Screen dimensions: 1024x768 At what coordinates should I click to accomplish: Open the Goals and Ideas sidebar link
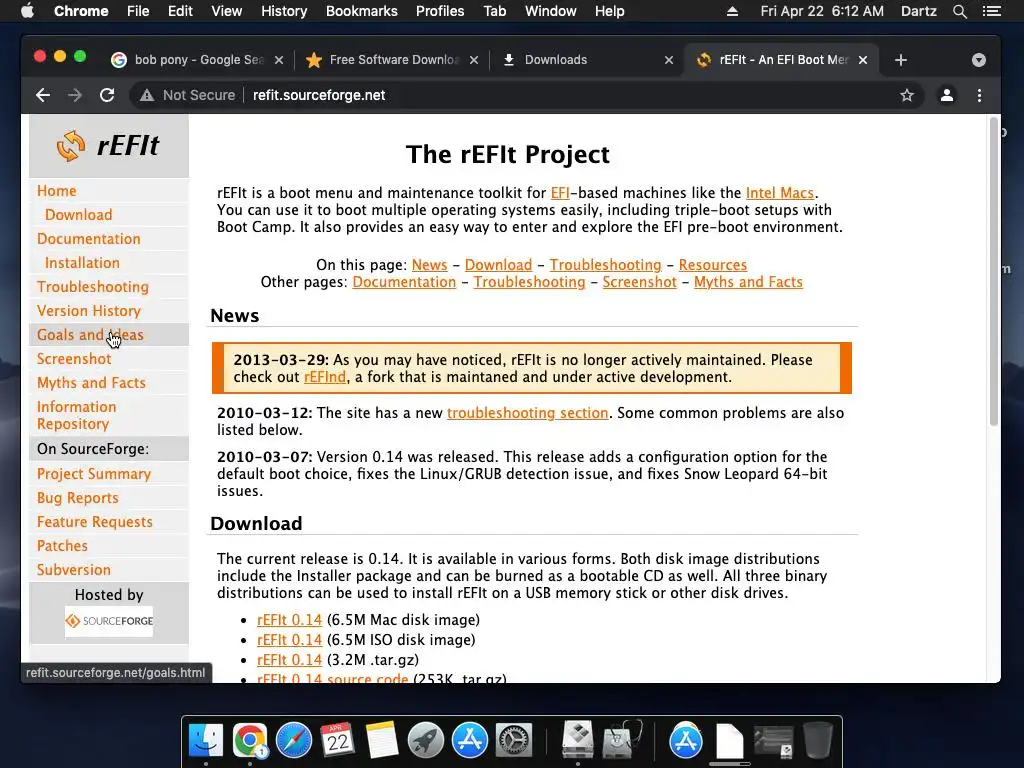click(x=90, y=335)
